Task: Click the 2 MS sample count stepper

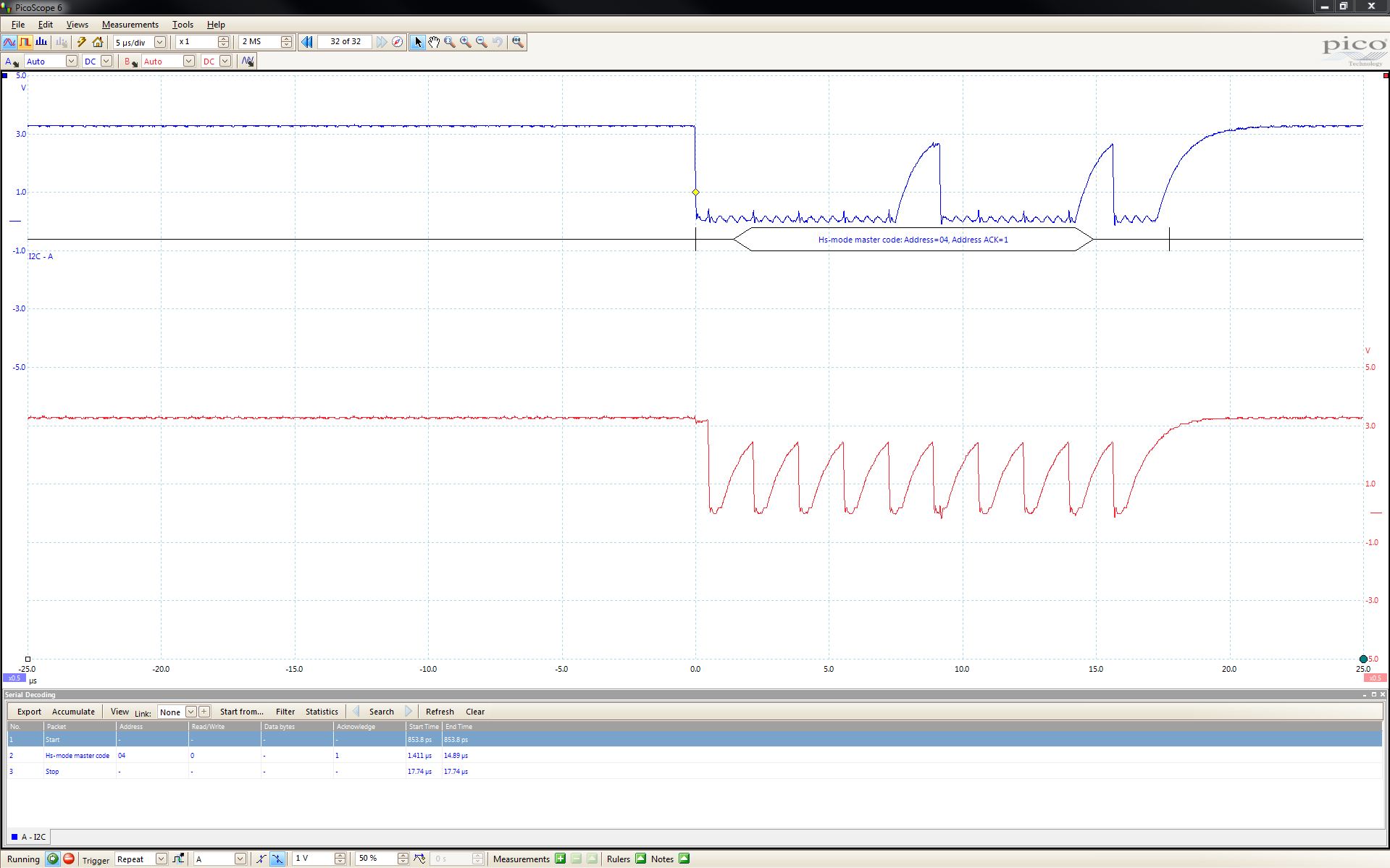Action: 287,42
